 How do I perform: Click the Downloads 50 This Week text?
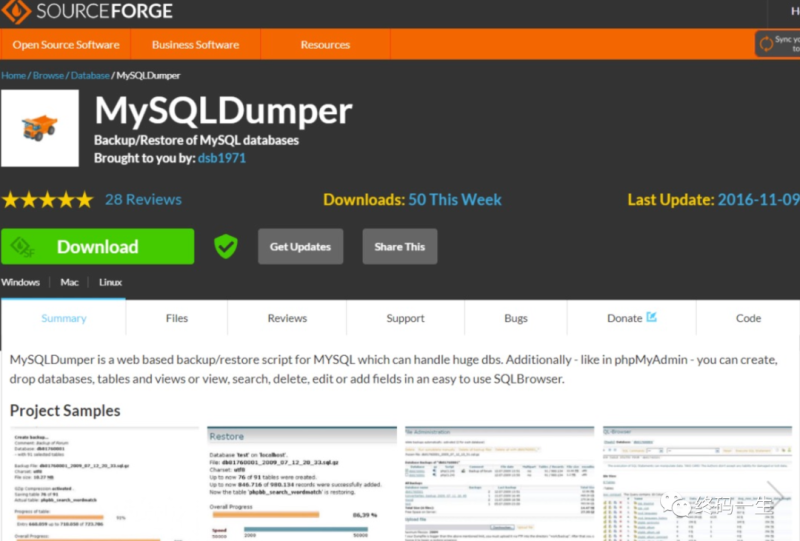412,200
